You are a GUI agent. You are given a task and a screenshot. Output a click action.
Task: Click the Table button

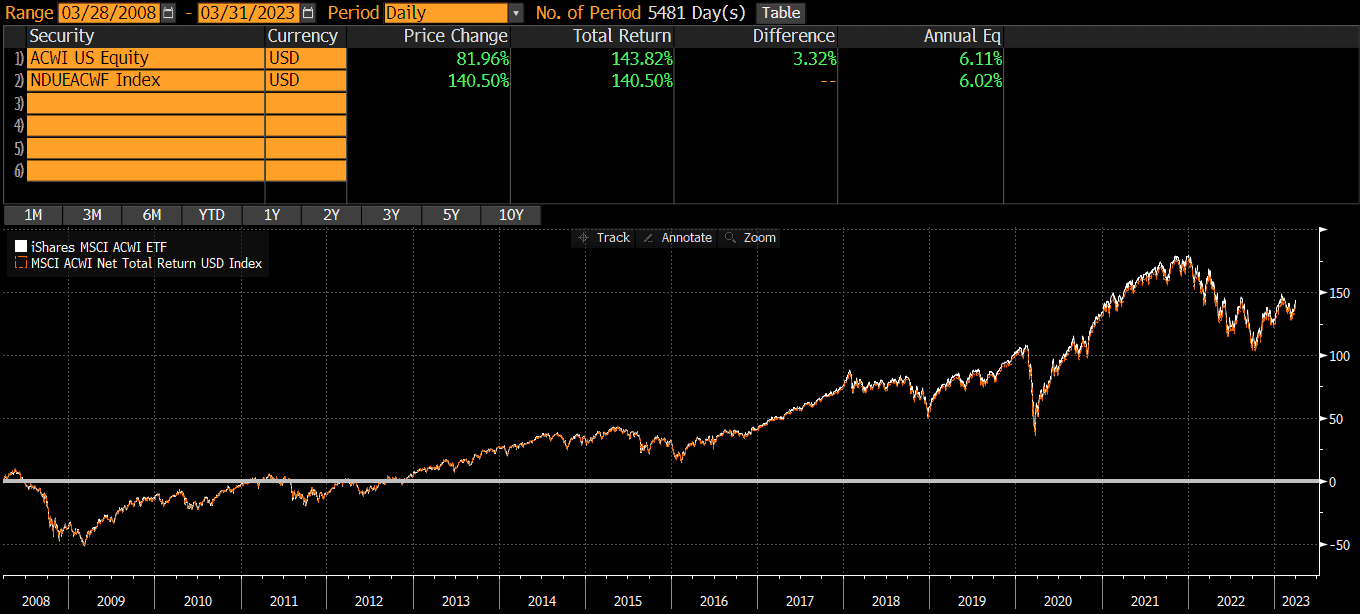click(780, 12)
